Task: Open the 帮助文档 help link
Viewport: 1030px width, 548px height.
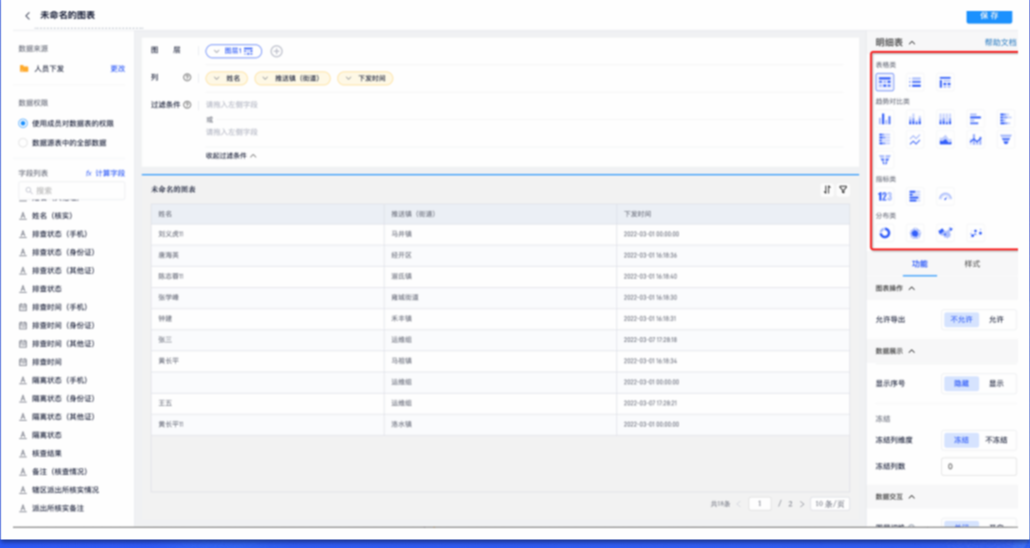Action: [1000, 43]
